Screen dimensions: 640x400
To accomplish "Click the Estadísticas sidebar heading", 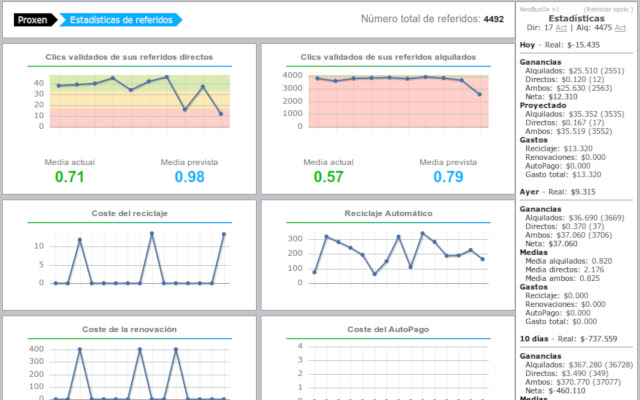I will pyautogui.click(x=576, y=19).
